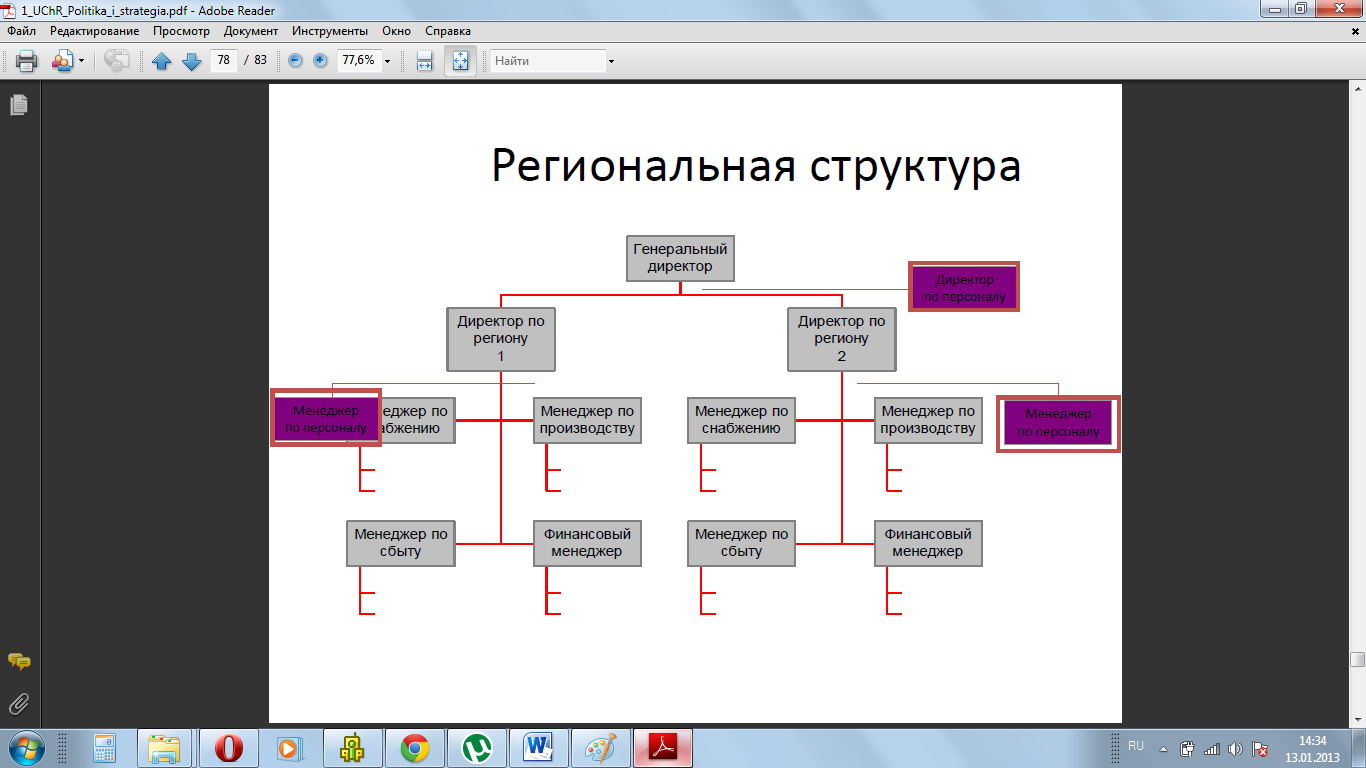Click the volume speaker tray icon
The image size is (1366, 768).
click(x=1235, y=748)
